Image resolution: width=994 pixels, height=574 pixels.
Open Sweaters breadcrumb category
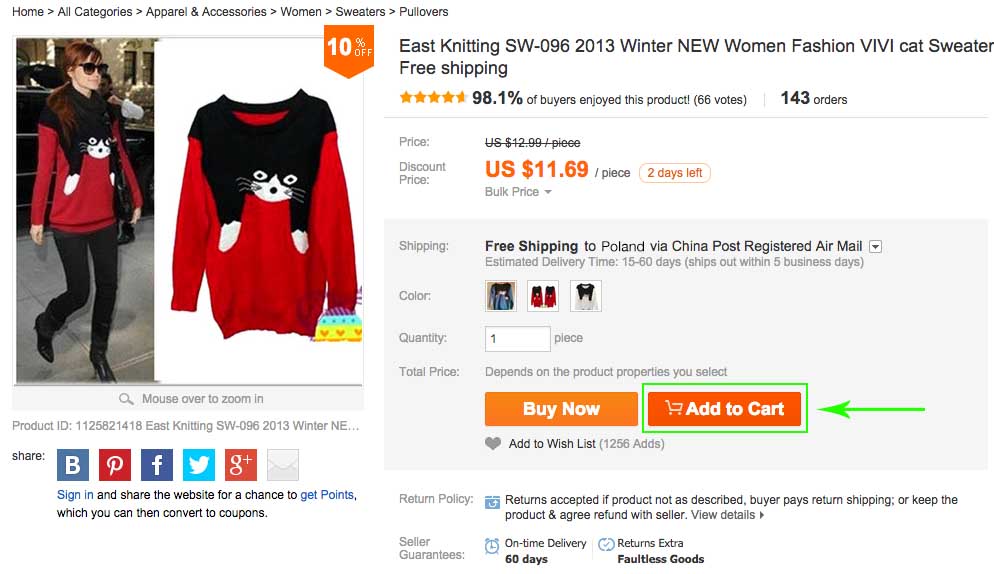click(360, 12)
